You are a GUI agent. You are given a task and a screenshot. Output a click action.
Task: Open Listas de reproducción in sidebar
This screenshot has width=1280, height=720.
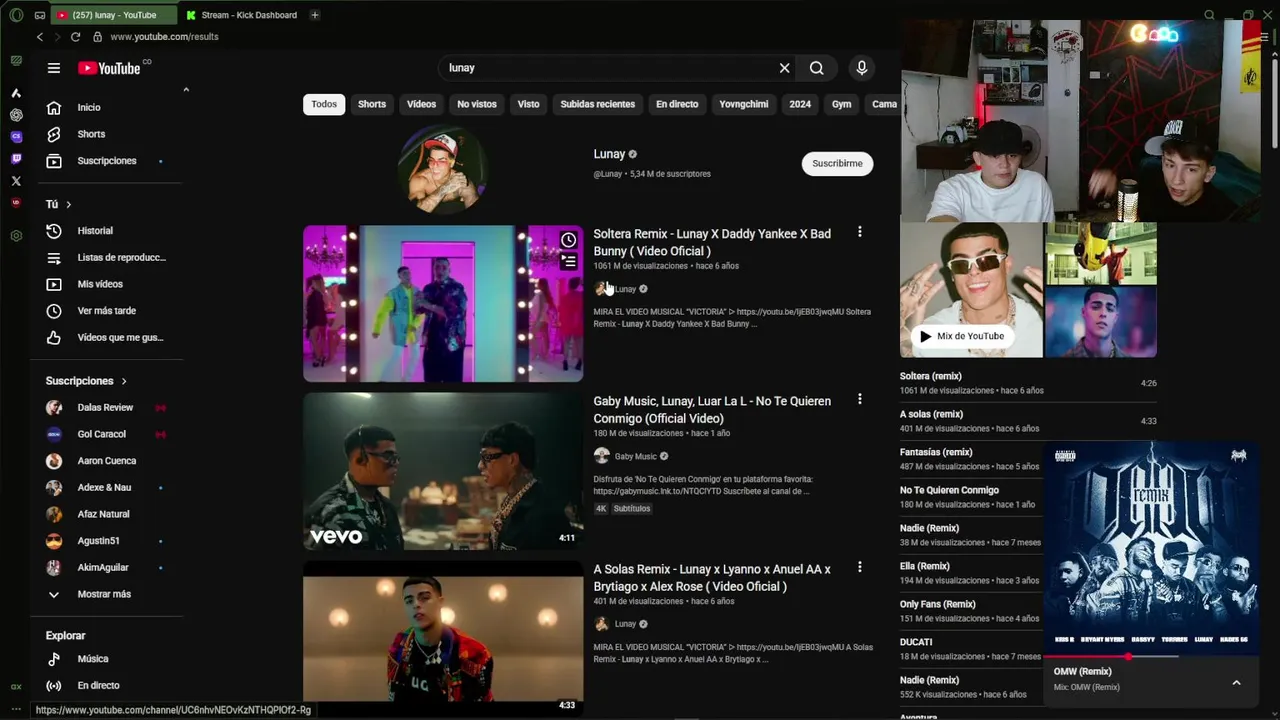click(121, 258)
